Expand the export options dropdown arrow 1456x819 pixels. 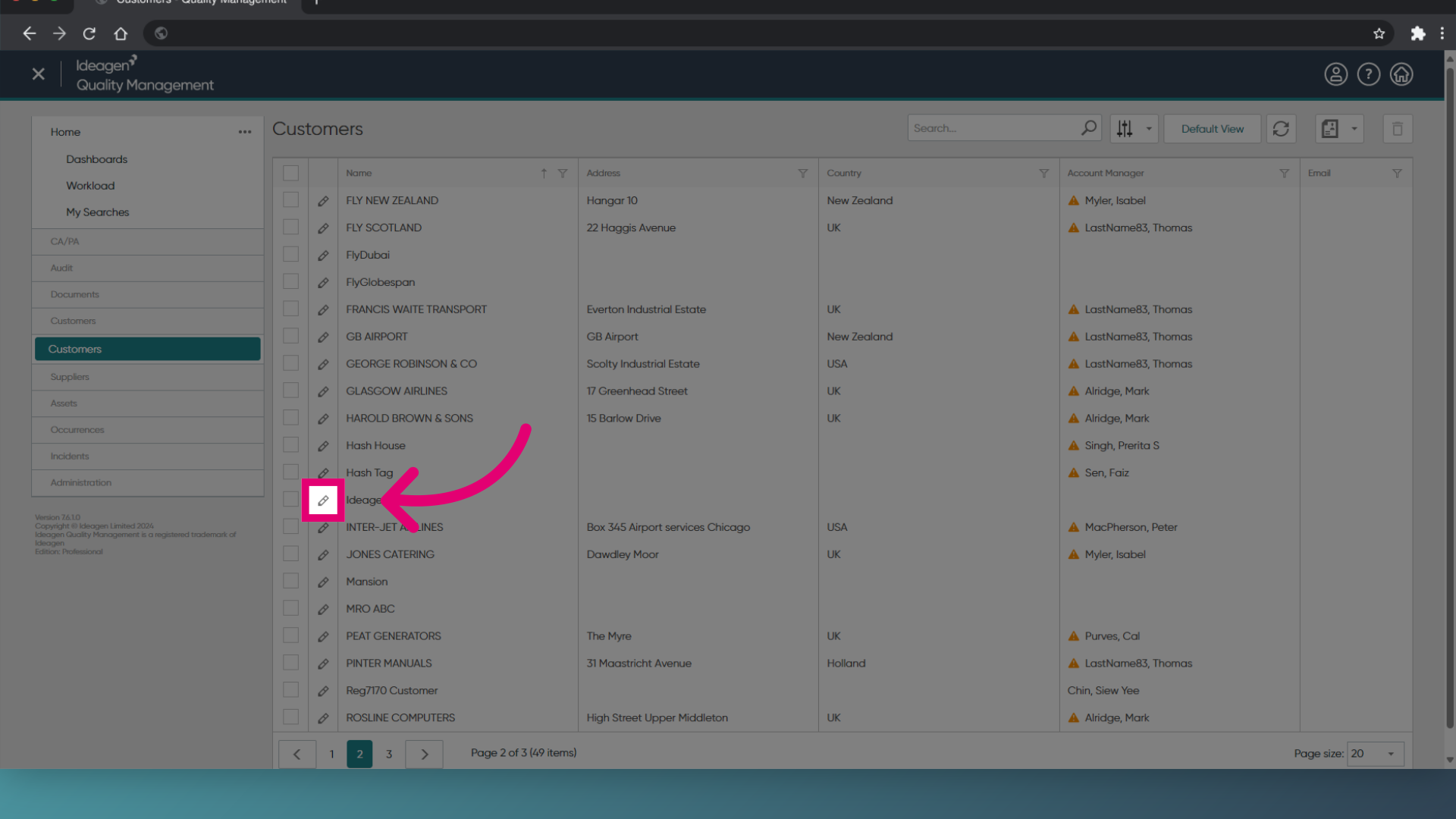click(x=1354, y=129)
